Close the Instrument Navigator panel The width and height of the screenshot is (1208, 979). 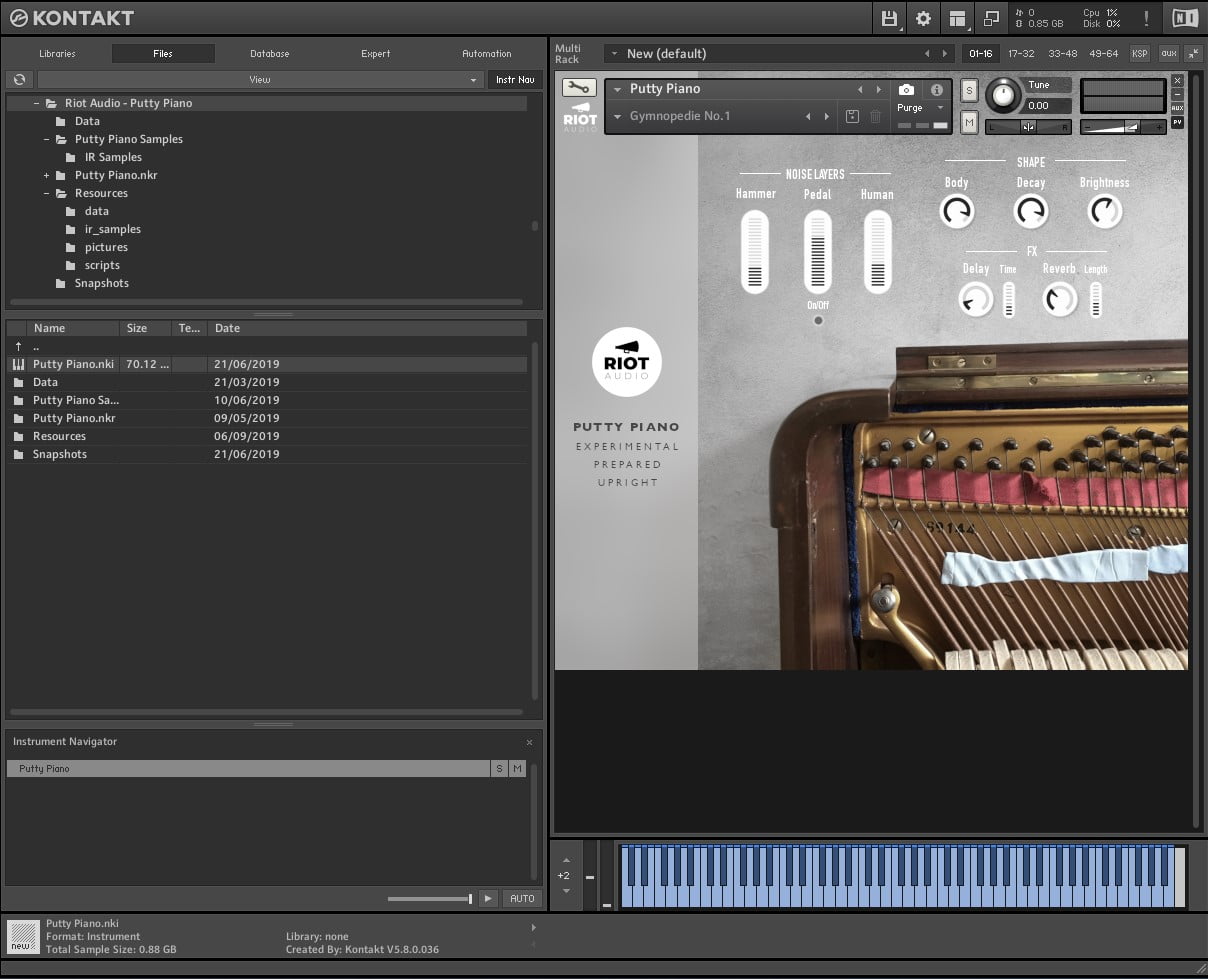pos(529,742)
